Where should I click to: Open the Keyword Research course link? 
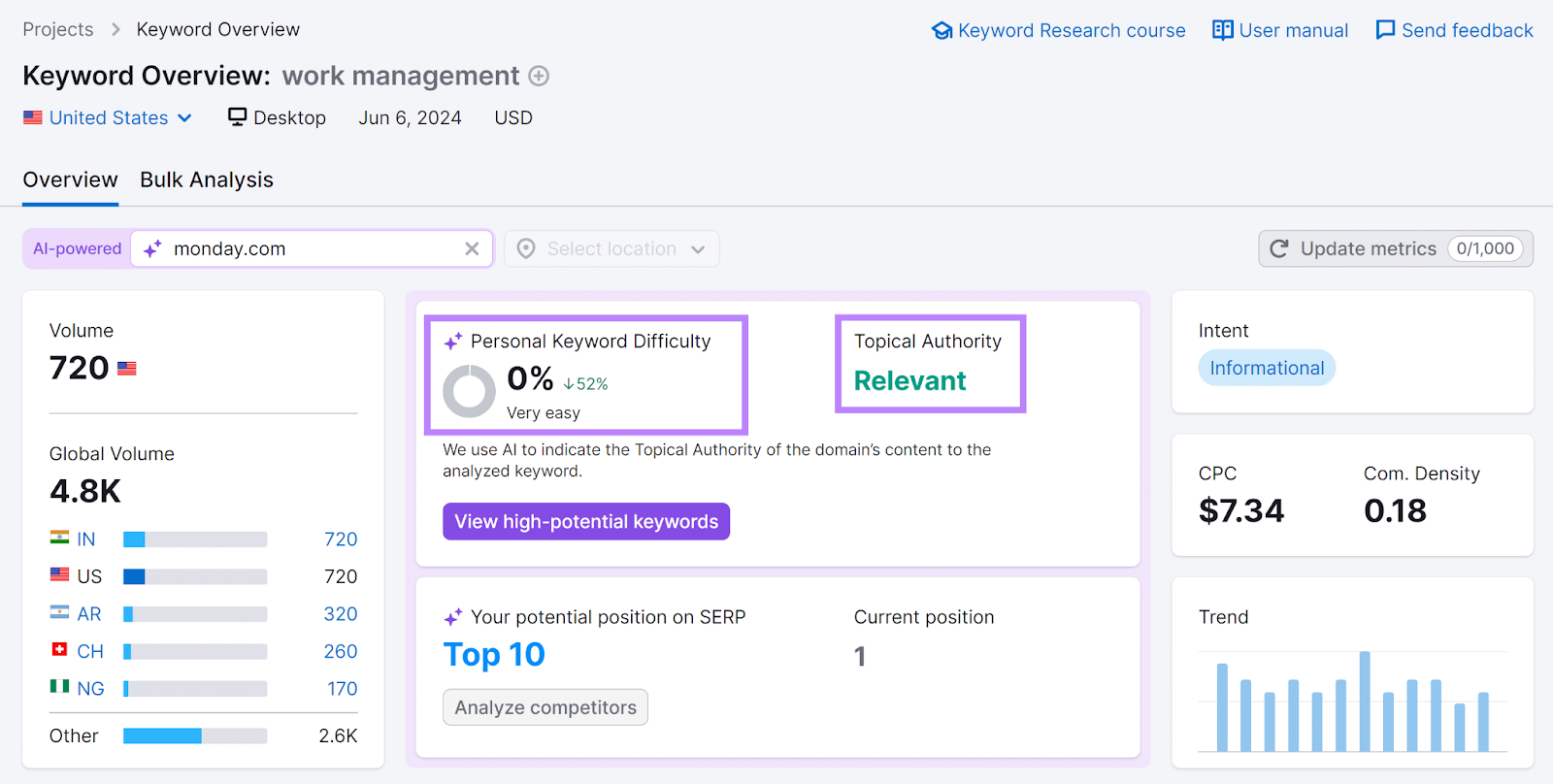tap(1058, 31)
